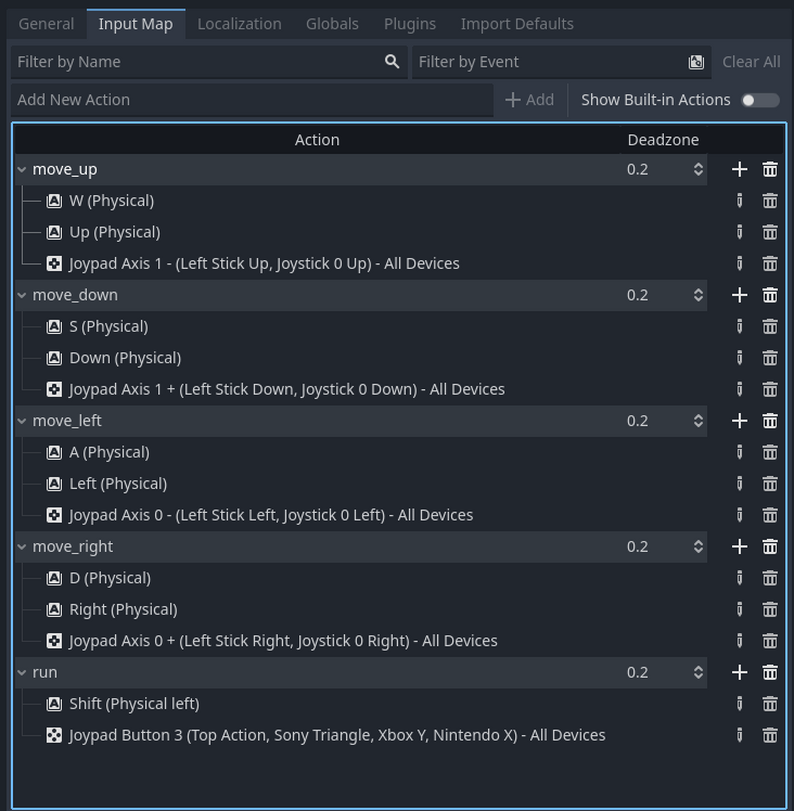Edit Joypad Axis 1 - Left Stick Up event
Screen dimensions: 794x811
point(740,264)
